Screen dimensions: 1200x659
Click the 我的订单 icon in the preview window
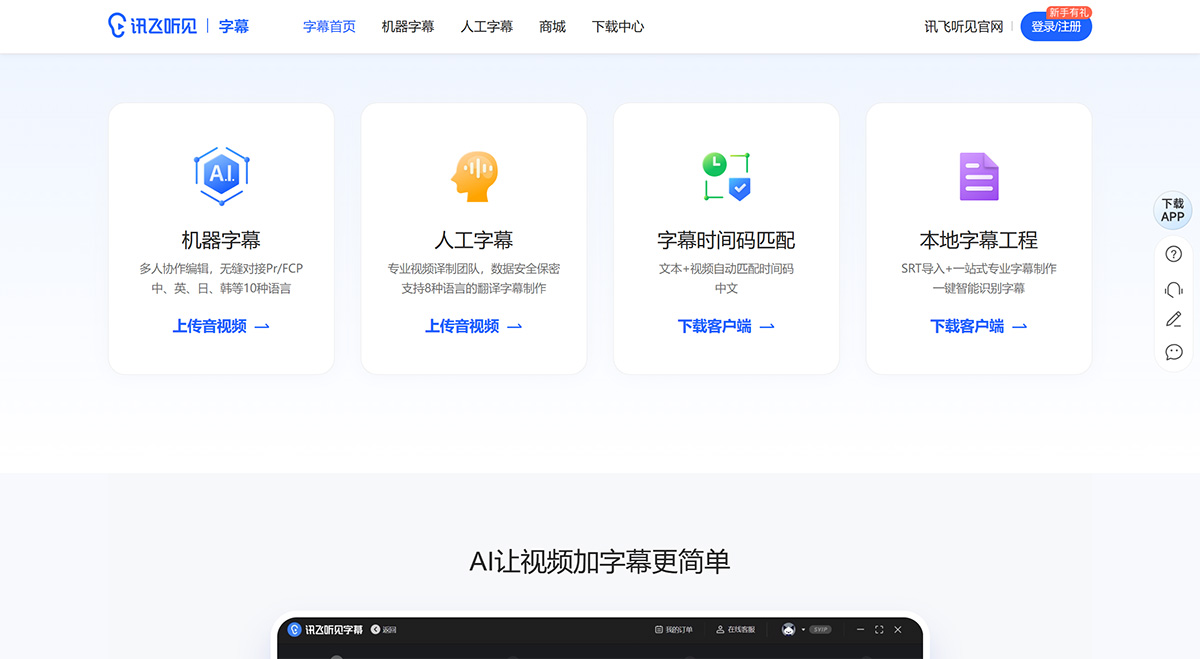659,630
